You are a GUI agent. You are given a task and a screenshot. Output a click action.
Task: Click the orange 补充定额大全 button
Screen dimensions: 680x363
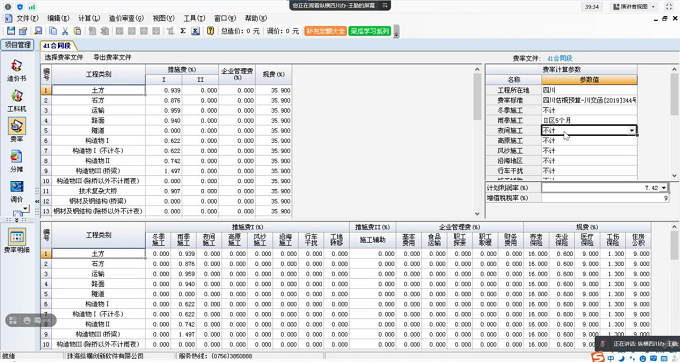(x=325, y=31)
